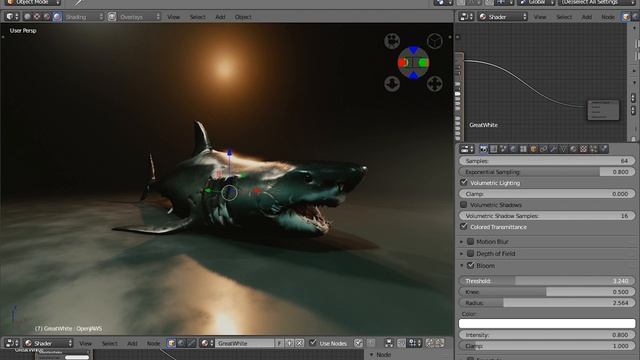
Task: Click the Bloom Knee slider
Action: point(547,292)
